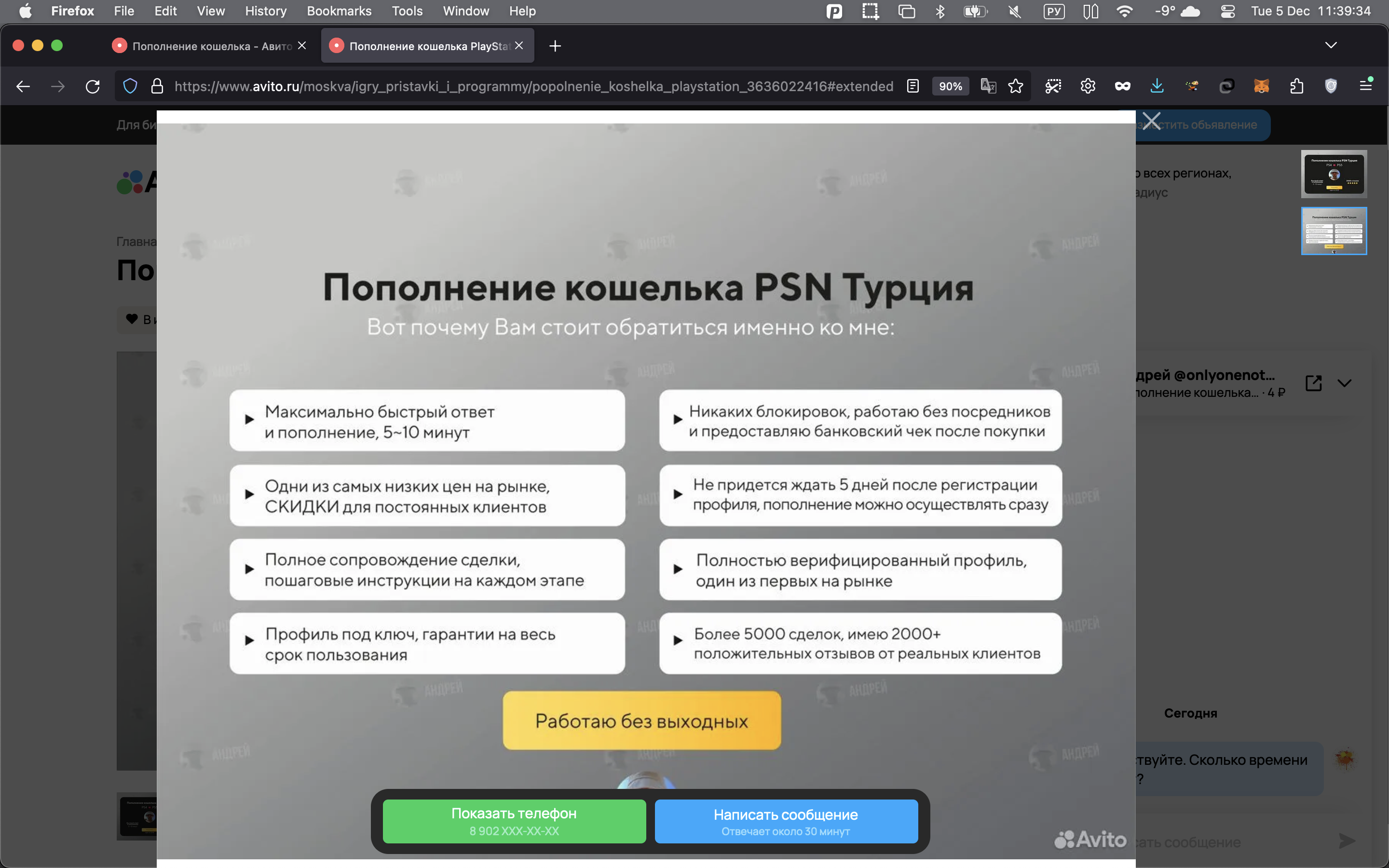Open the Bookmarks menu
This screenshot has height=868, width=1389.
339,11
